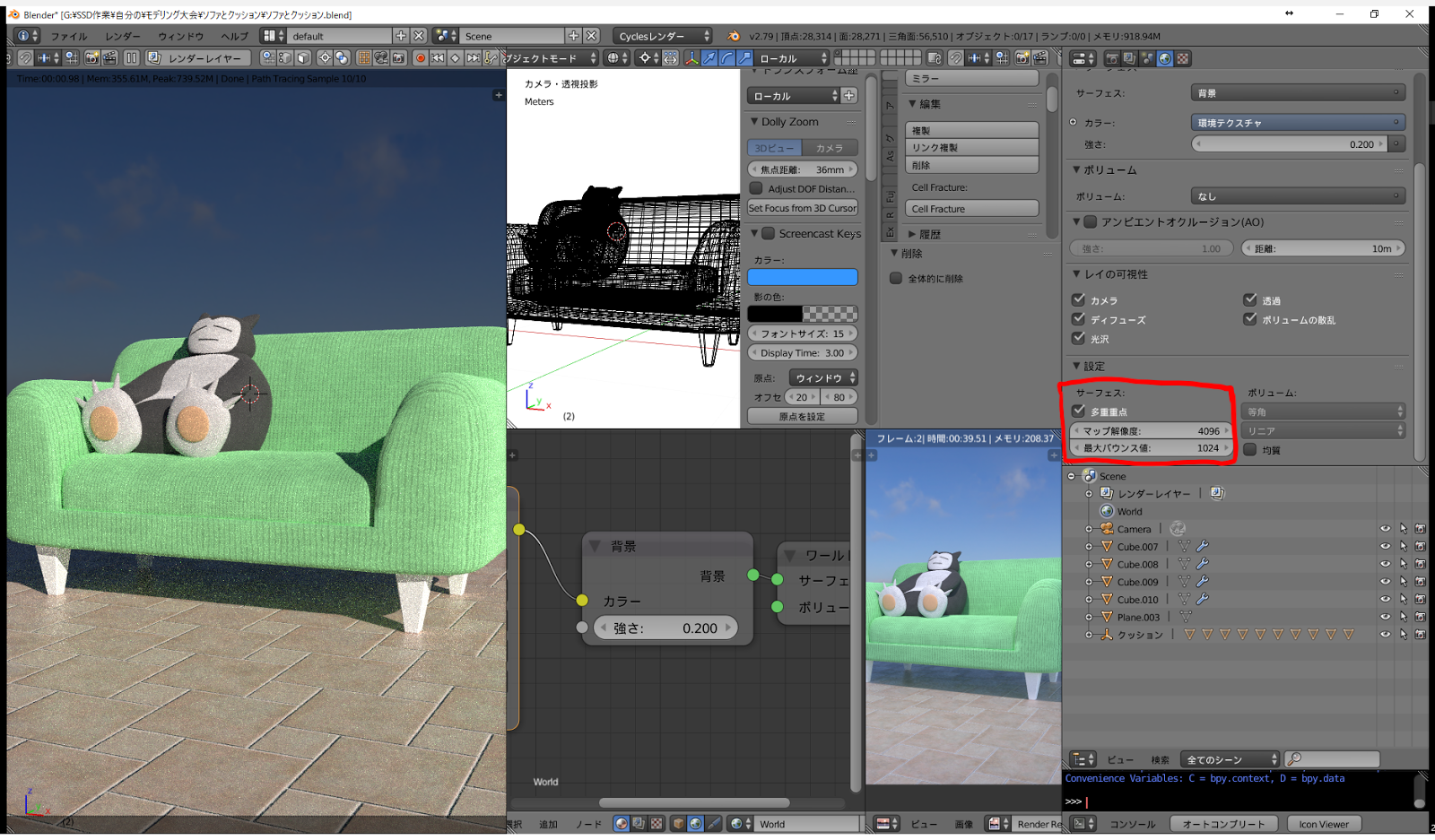Open the texture properties checker tab
Image resolution: width=1435 pixels, height=840 pixels.
point(1183,58)
